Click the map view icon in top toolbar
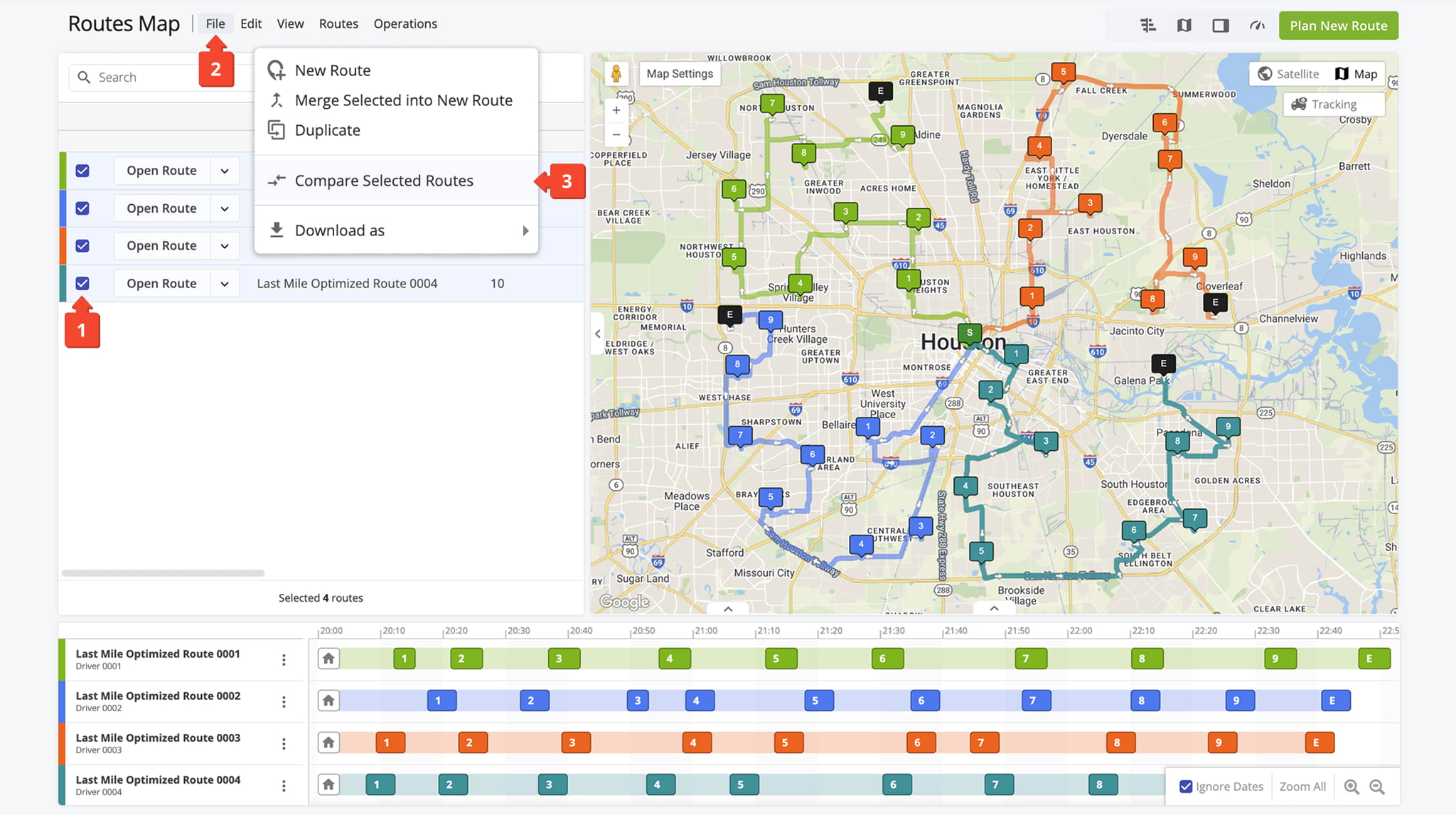Viewport: 1456px width, 815px height. (x=1184, y=25)
